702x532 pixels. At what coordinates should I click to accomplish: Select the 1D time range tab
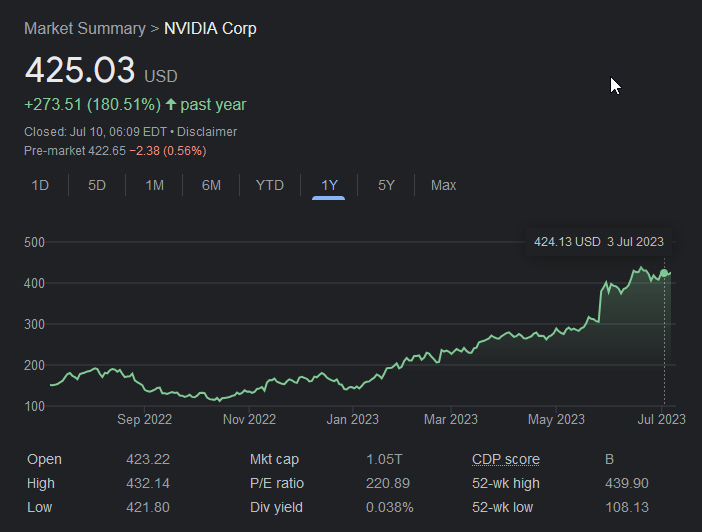click(x=40, y=185)
